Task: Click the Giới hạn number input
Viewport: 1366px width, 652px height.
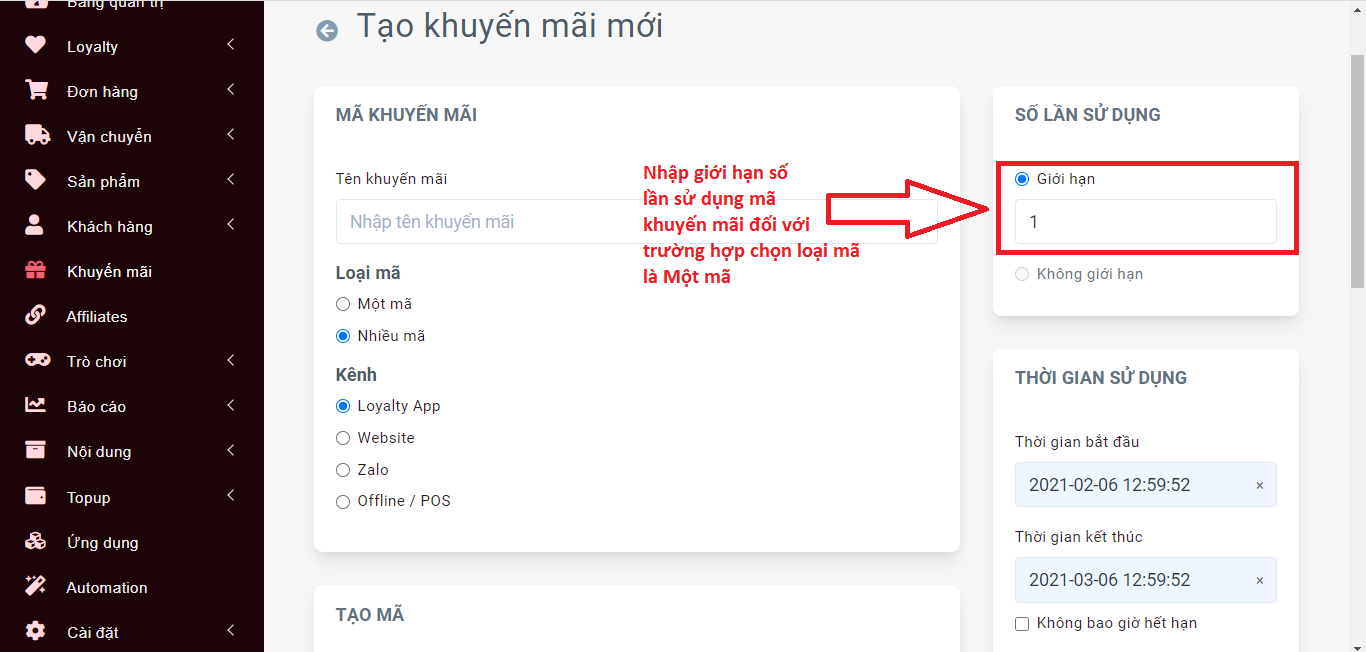Action: [x=1145, y=222]
